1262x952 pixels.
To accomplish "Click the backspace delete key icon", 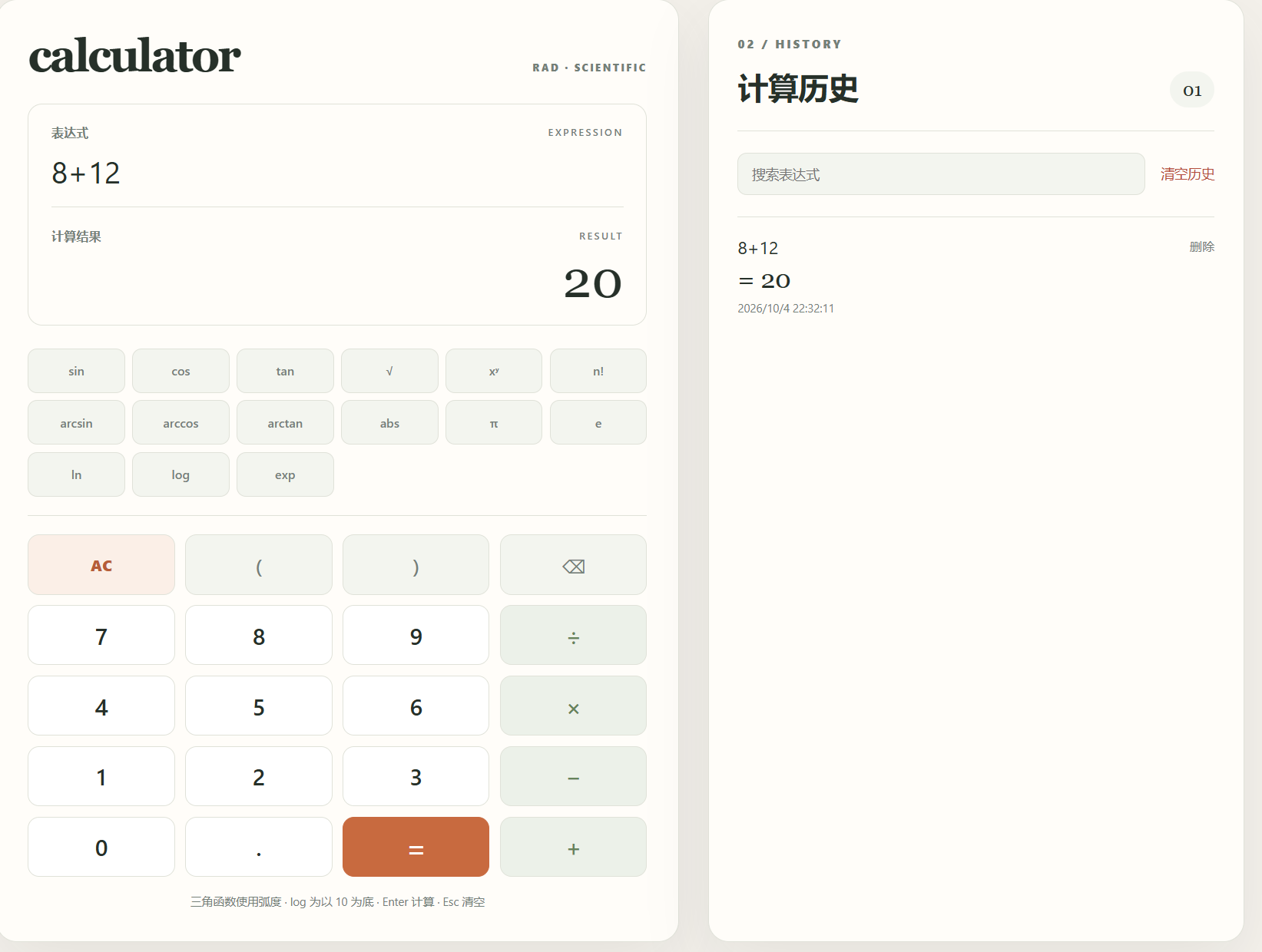I will 573,565.
